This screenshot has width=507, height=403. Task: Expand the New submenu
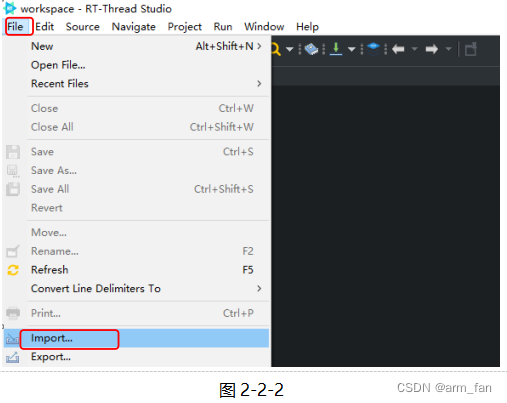[136, 46]
